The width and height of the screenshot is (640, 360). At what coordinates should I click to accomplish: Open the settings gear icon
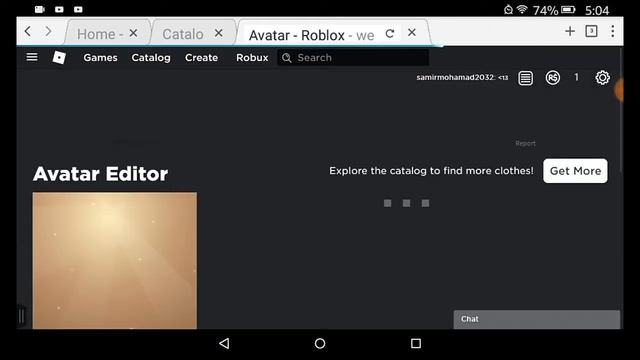tap(602, 78)
